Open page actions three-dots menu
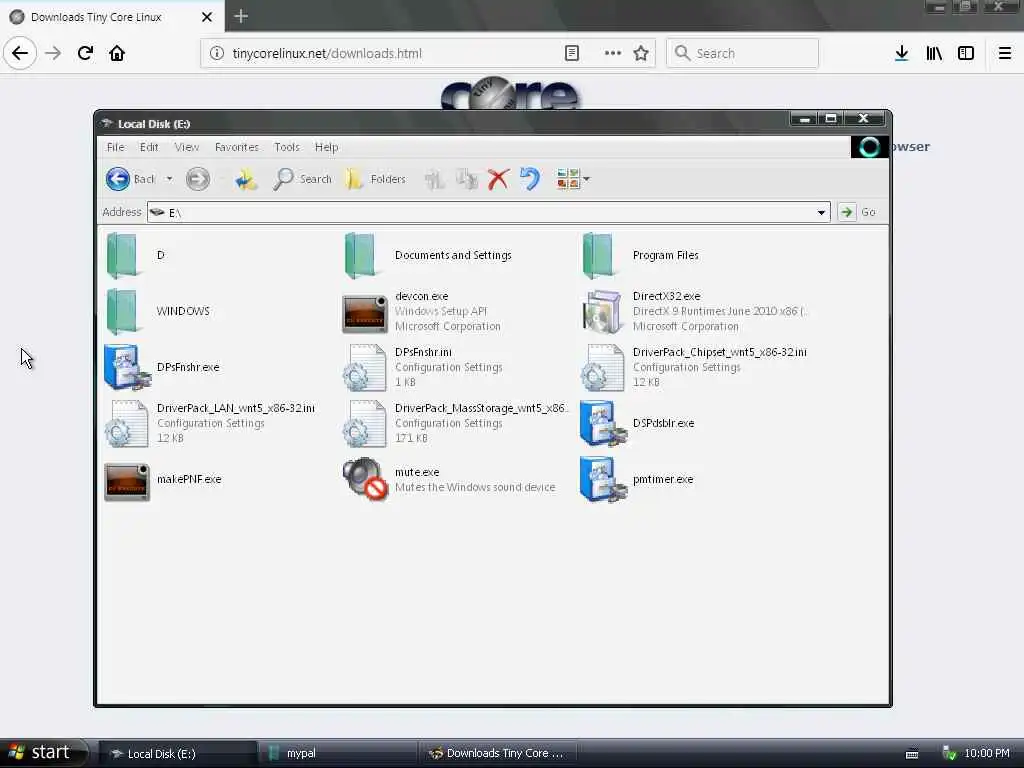Image resolution: width=1024 pixels, height=768 pixels. [613, 54]
